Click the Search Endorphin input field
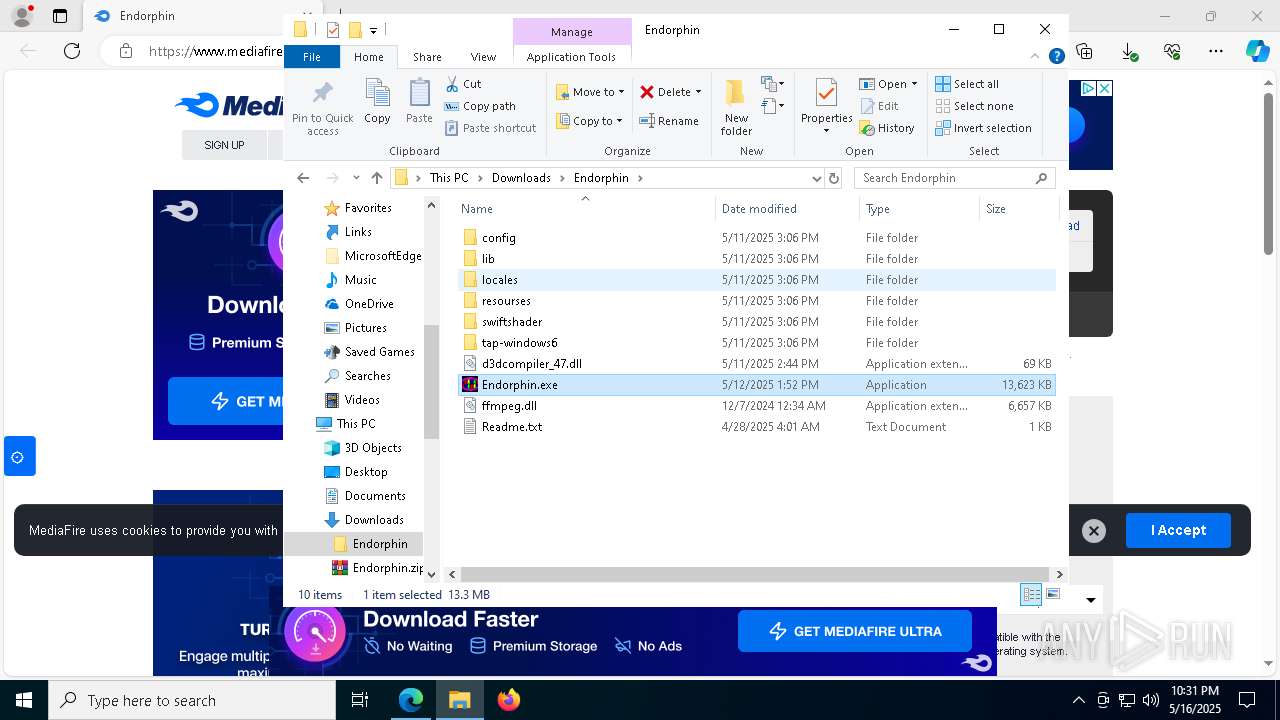This screenshot has width=1280, height=720. tap(955, 178)
